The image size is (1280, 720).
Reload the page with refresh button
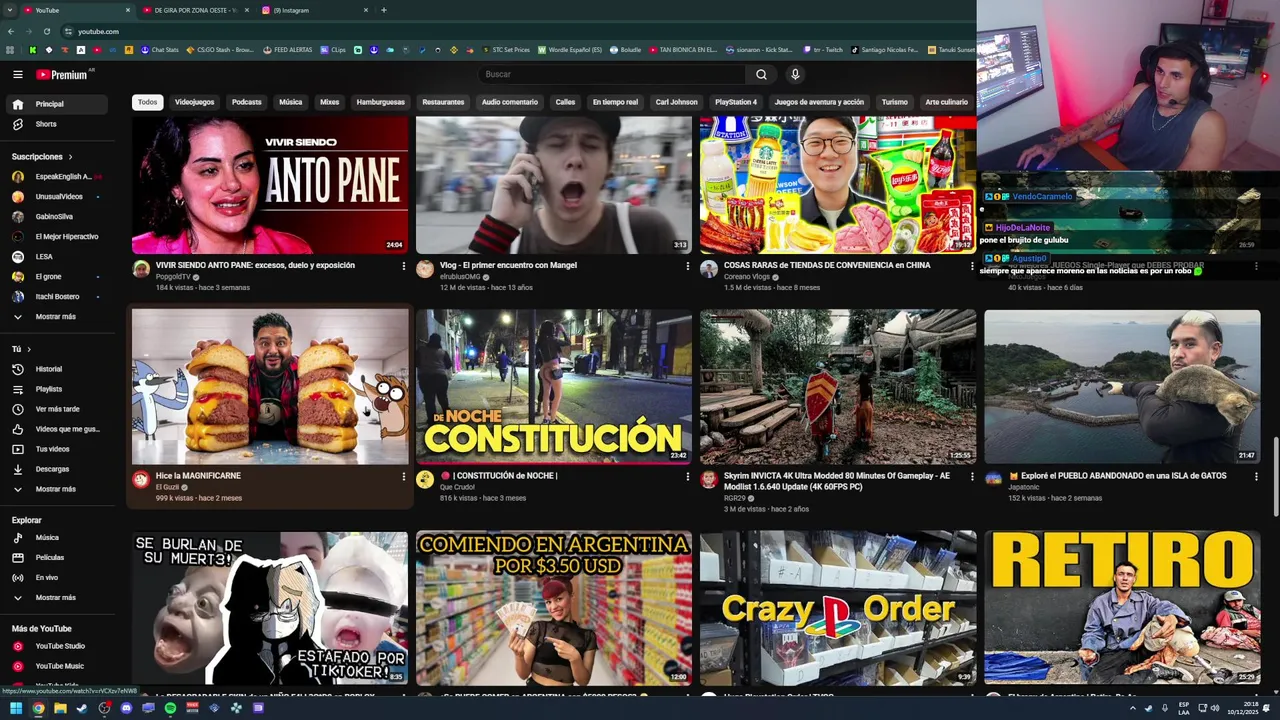coord(46,31)
